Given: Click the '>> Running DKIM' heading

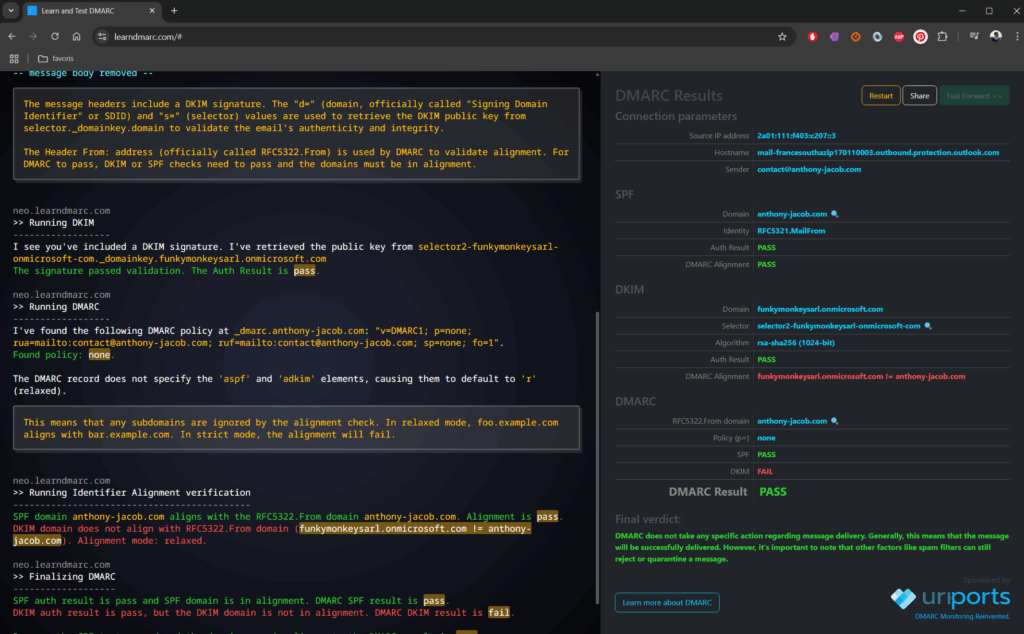Looking at the screenshot, I should point(54,223).
